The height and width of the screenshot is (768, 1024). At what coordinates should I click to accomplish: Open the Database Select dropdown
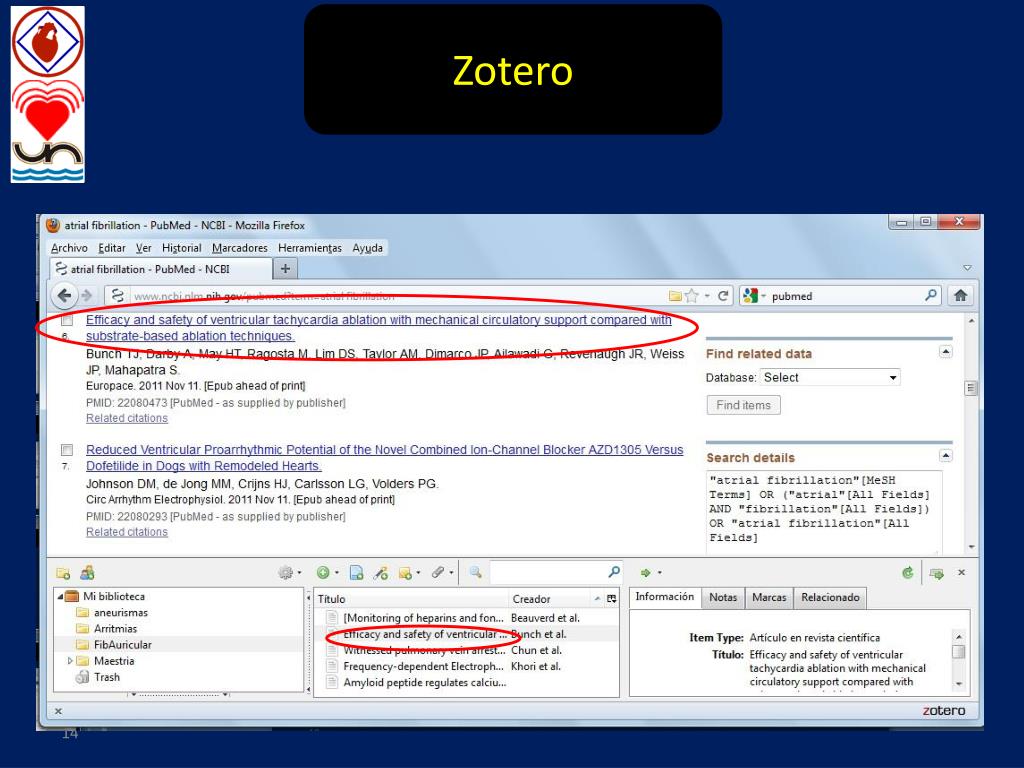click(830, 377)
